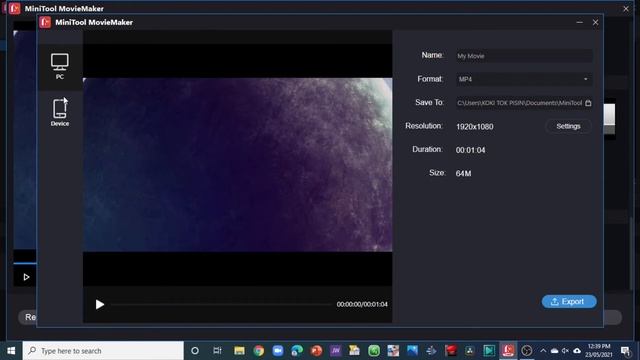Click the preview video frame

click(238, 164)
